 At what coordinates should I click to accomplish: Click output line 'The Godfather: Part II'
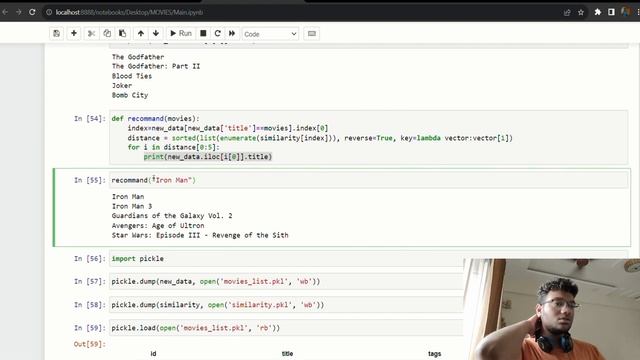pos(156,66)
